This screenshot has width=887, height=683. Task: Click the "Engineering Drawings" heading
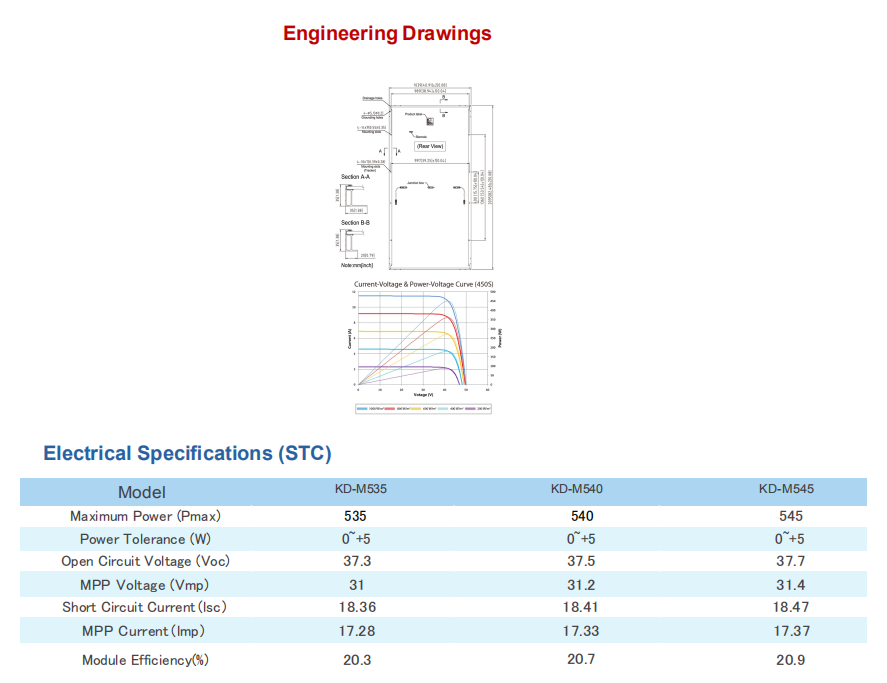coord(387,33)
